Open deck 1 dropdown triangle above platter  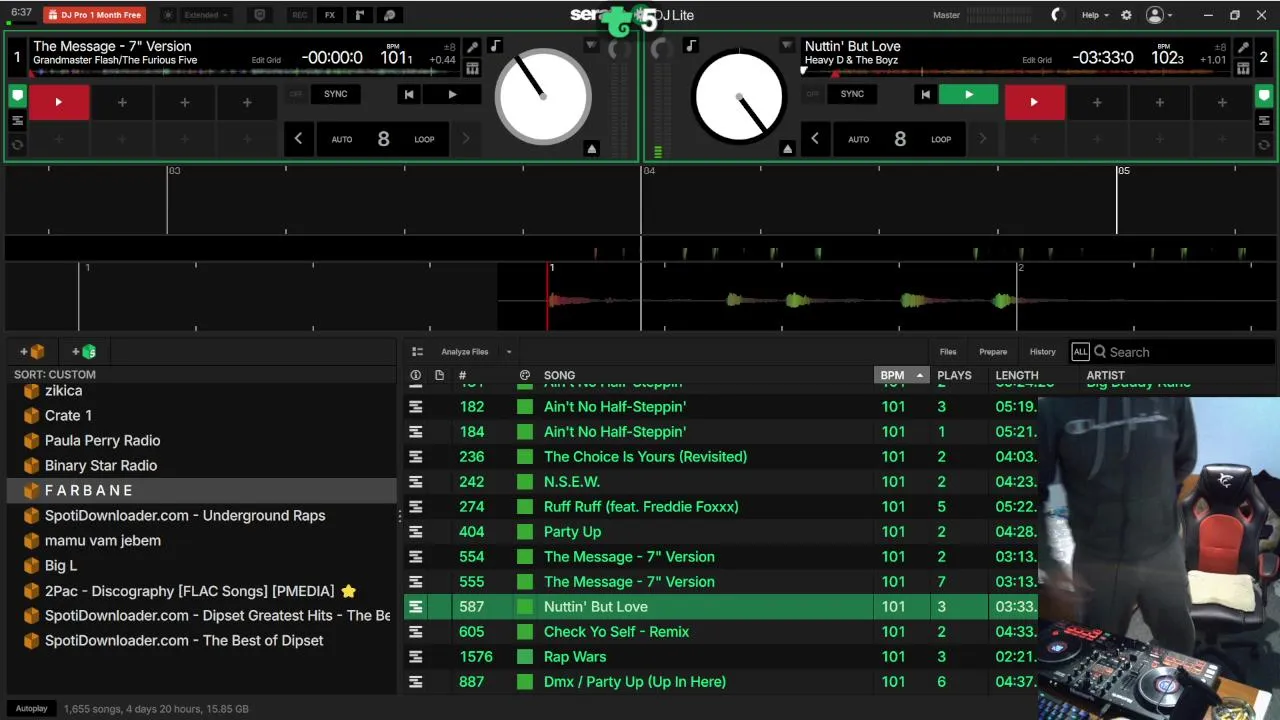pyautogui.click(x=591, y=46)
